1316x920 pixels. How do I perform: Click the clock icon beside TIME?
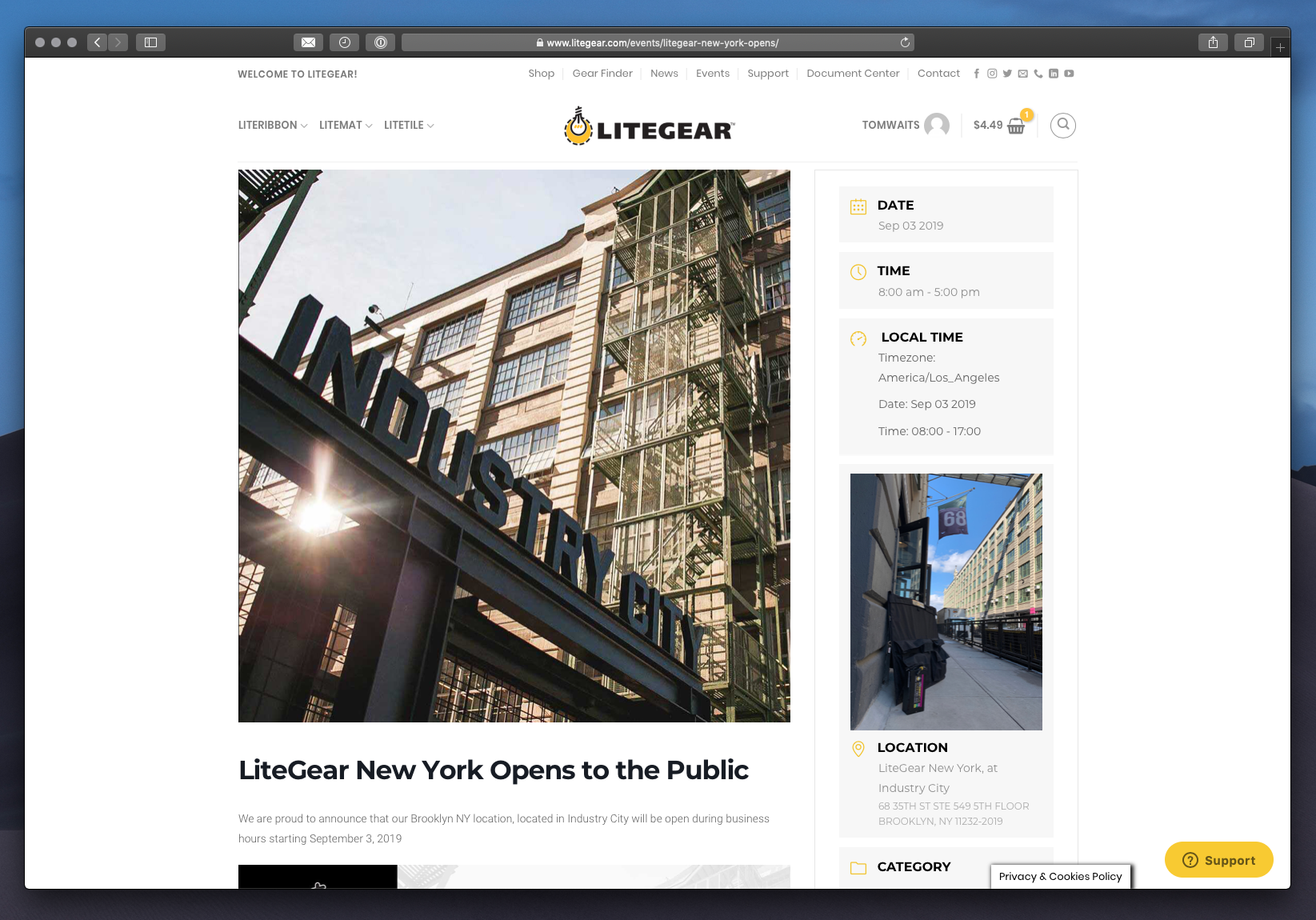point(858,272)
